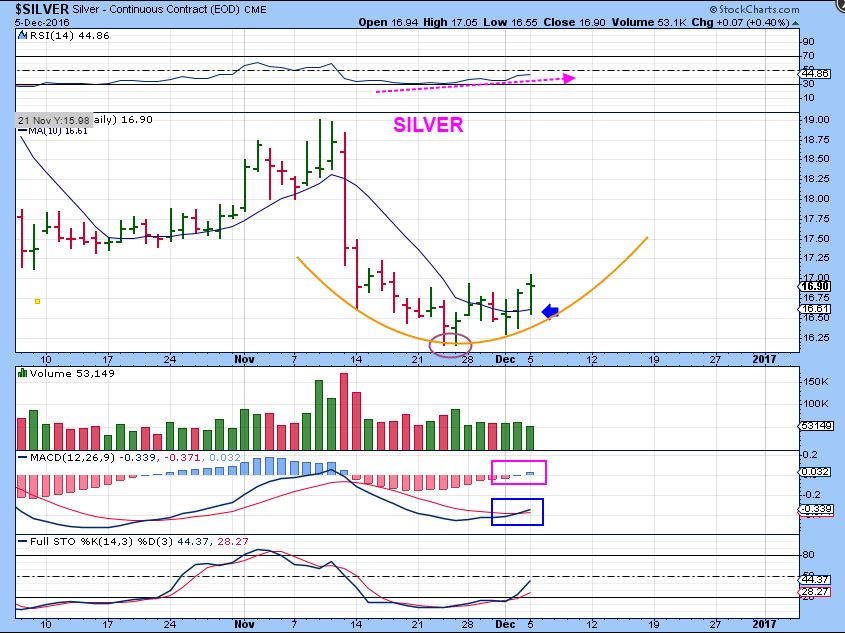Click the '21 Nov Y:15.98' crosshair tooltip

coord(53,121)
